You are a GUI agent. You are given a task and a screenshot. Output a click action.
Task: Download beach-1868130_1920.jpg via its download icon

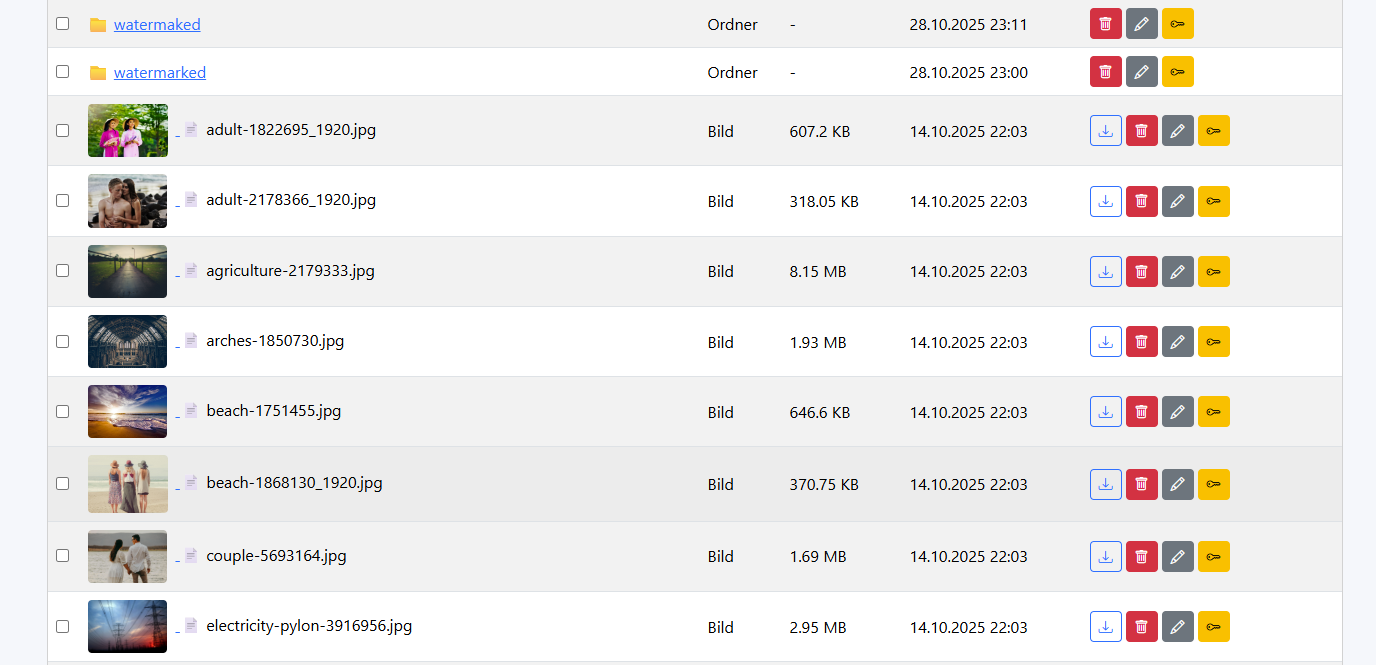(1105, 484)
